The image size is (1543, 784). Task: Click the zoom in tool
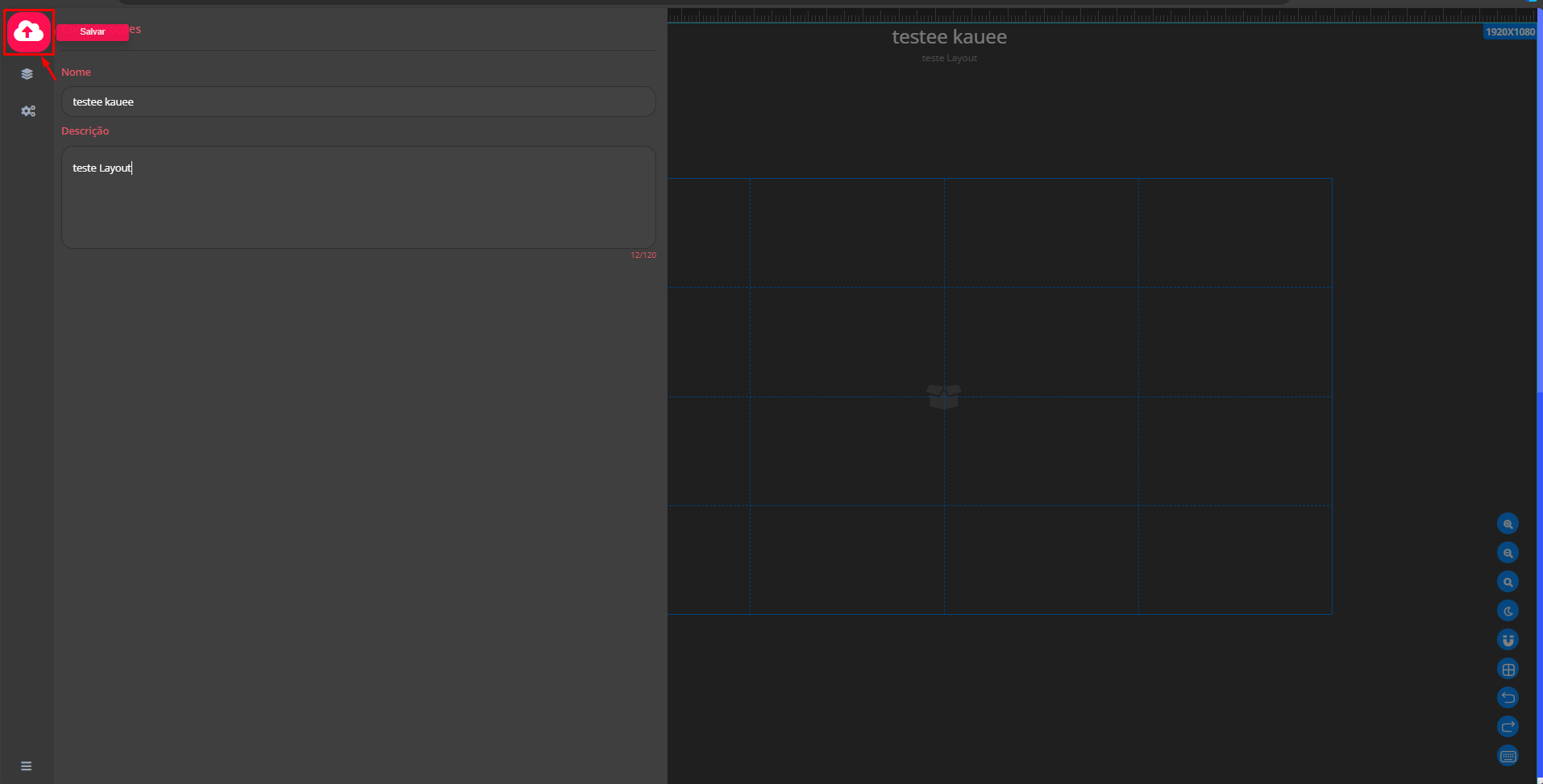point(1507,523)
